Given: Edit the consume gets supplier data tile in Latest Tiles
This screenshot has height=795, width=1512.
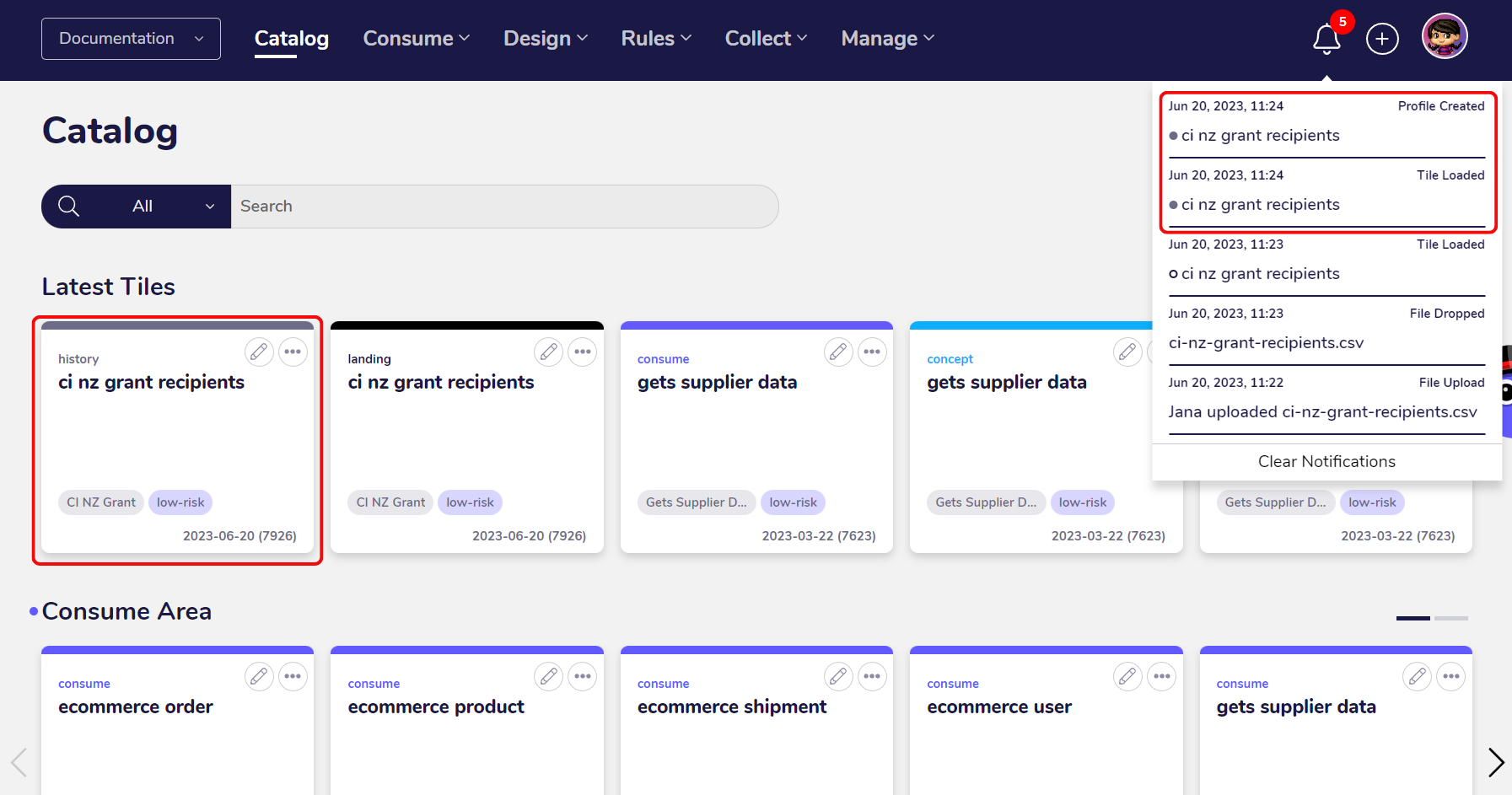Looking at the screenshot, I should pyautogui.click(x=838, y=352).
